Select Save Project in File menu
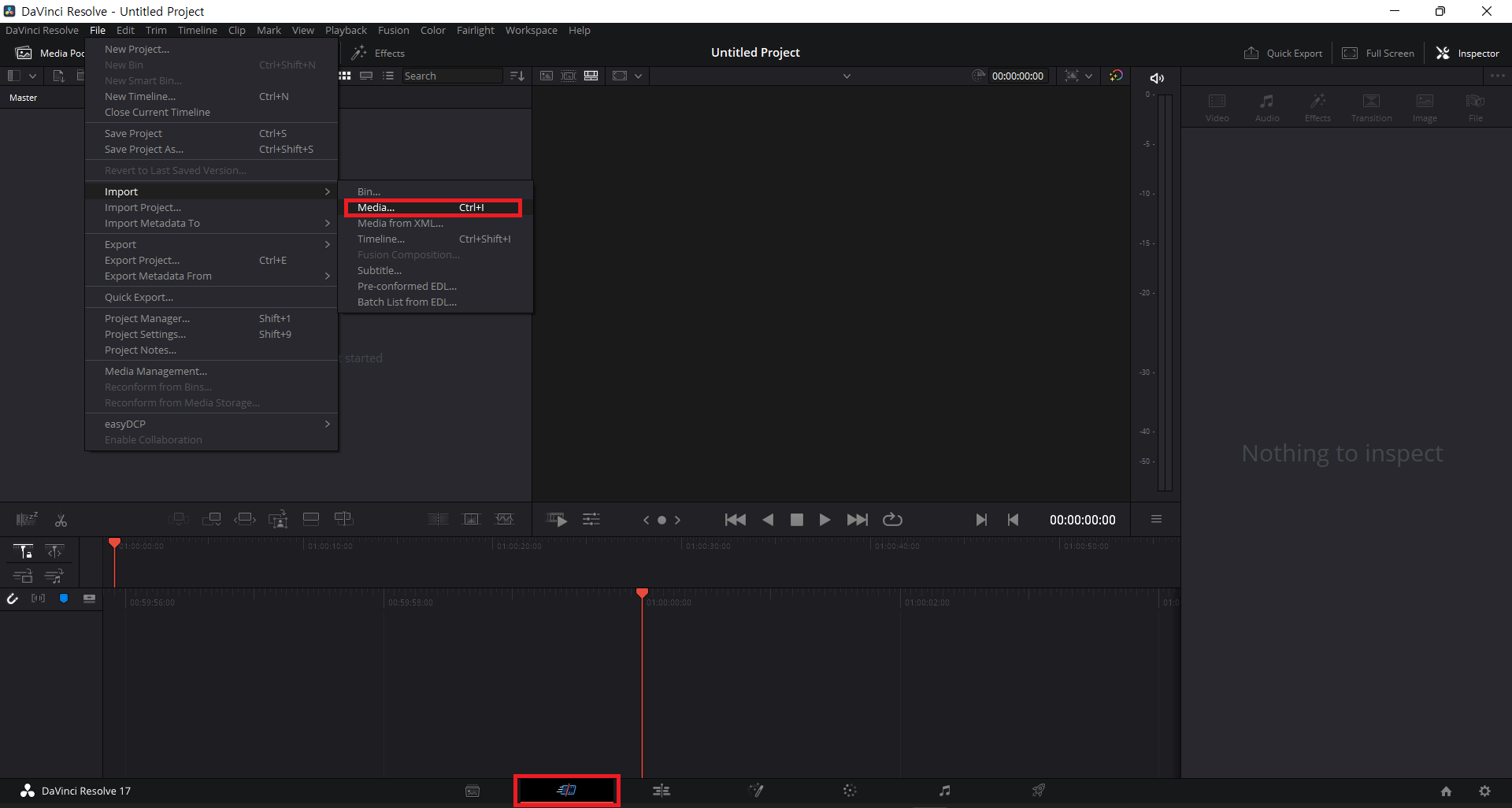The height and width of the screenshot is (808, 1512). 211,133
